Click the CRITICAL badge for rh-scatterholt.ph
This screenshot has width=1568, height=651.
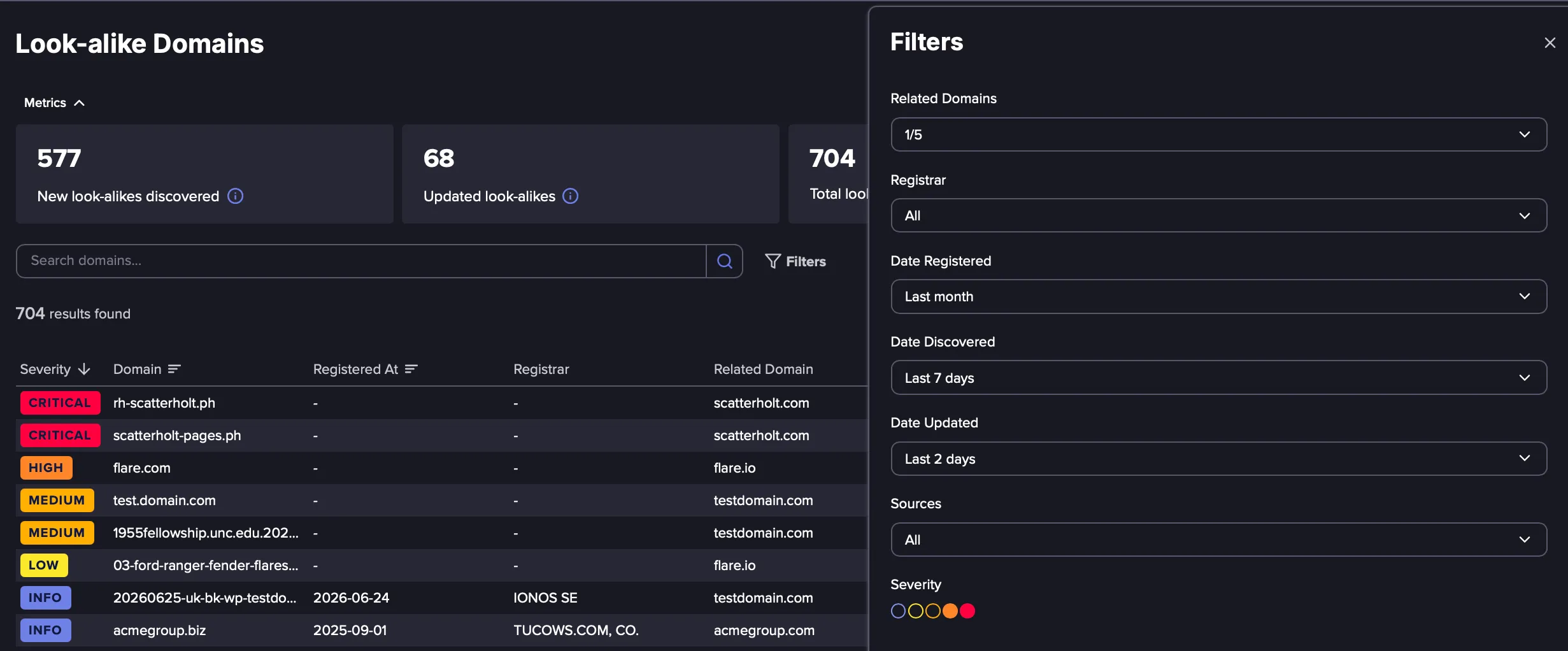[x=60, y=403]
